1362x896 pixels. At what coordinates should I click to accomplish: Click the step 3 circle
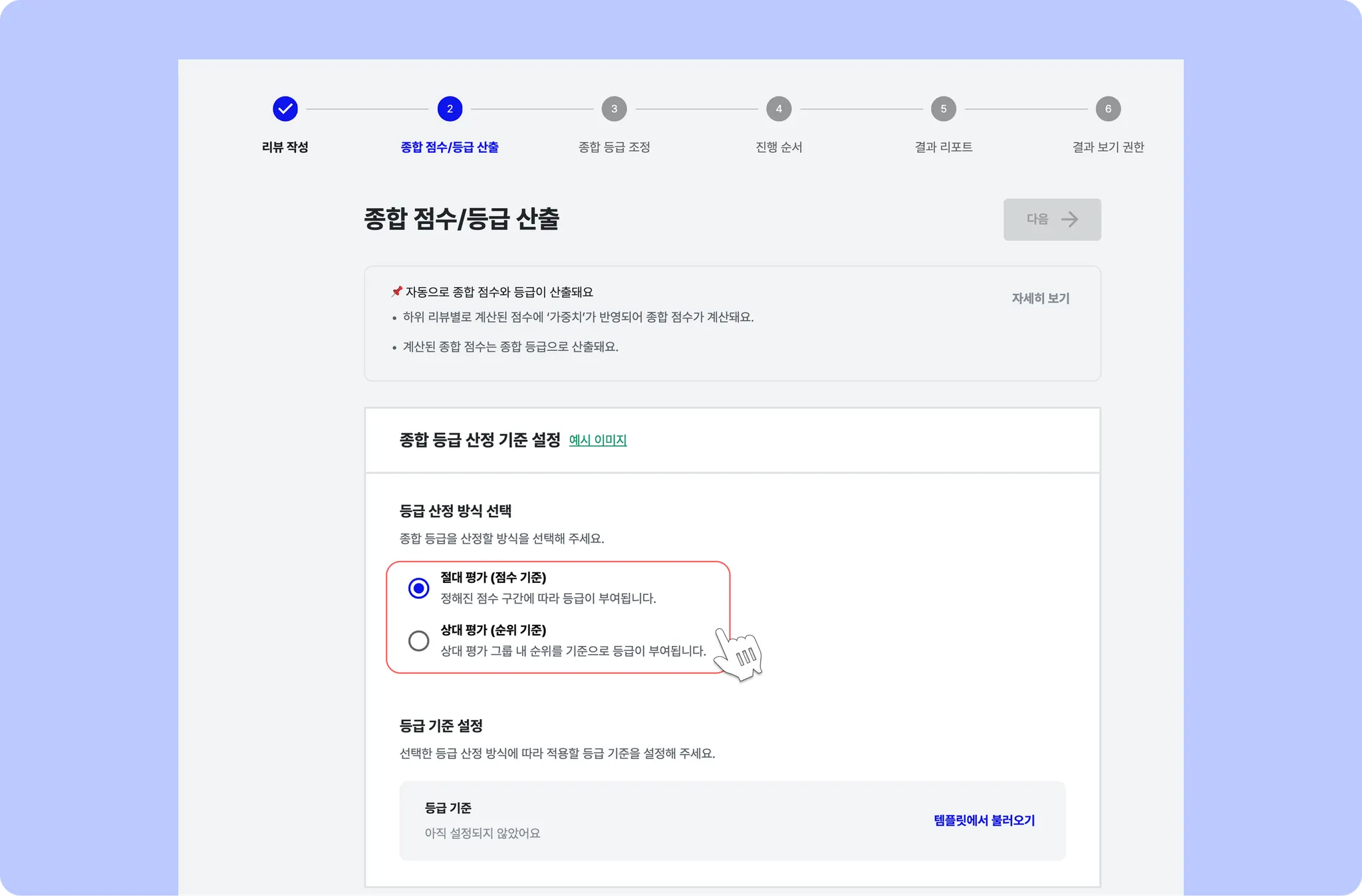click(614, 109)
